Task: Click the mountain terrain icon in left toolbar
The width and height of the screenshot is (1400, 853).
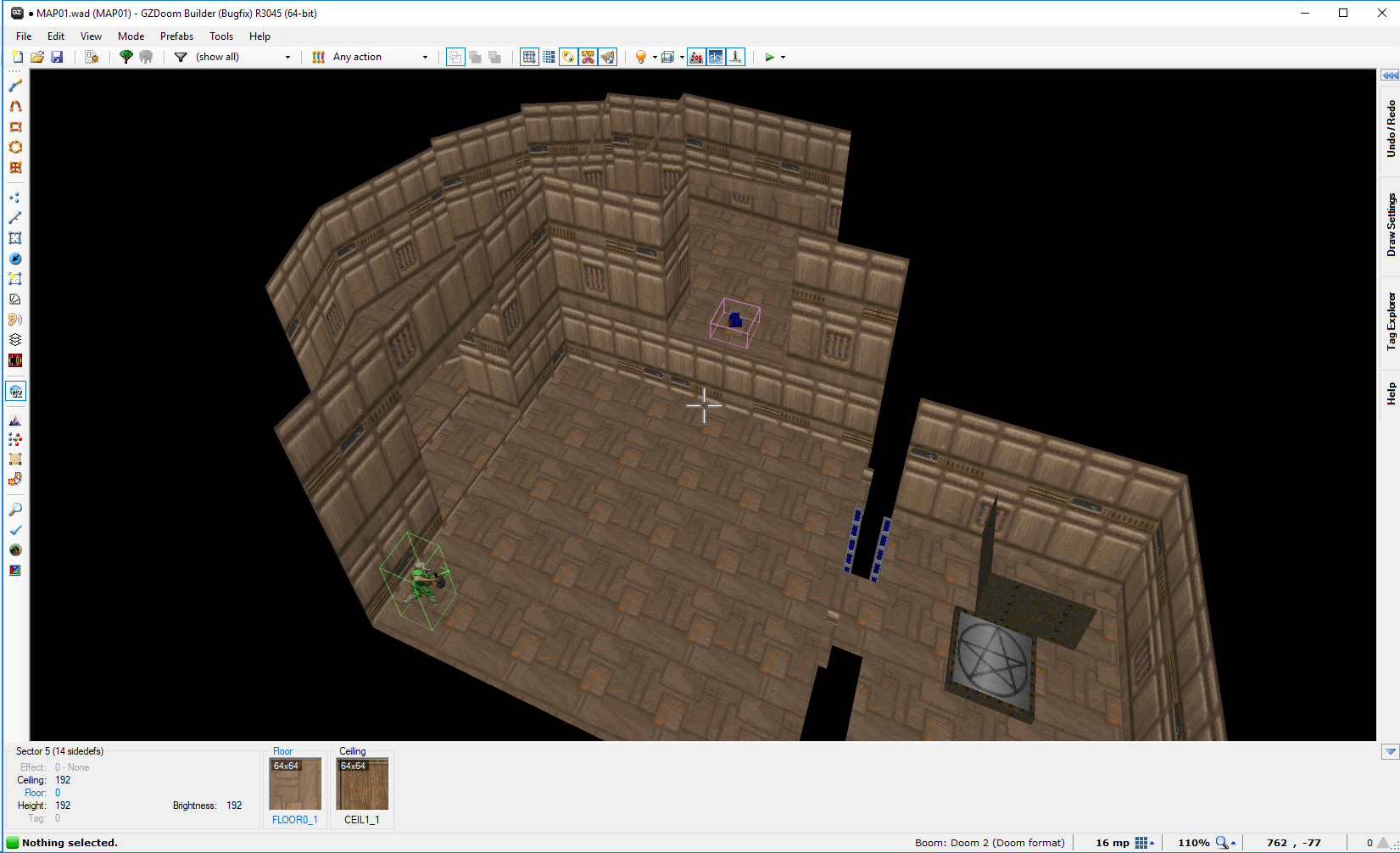Action: click(x=15, y=420)
